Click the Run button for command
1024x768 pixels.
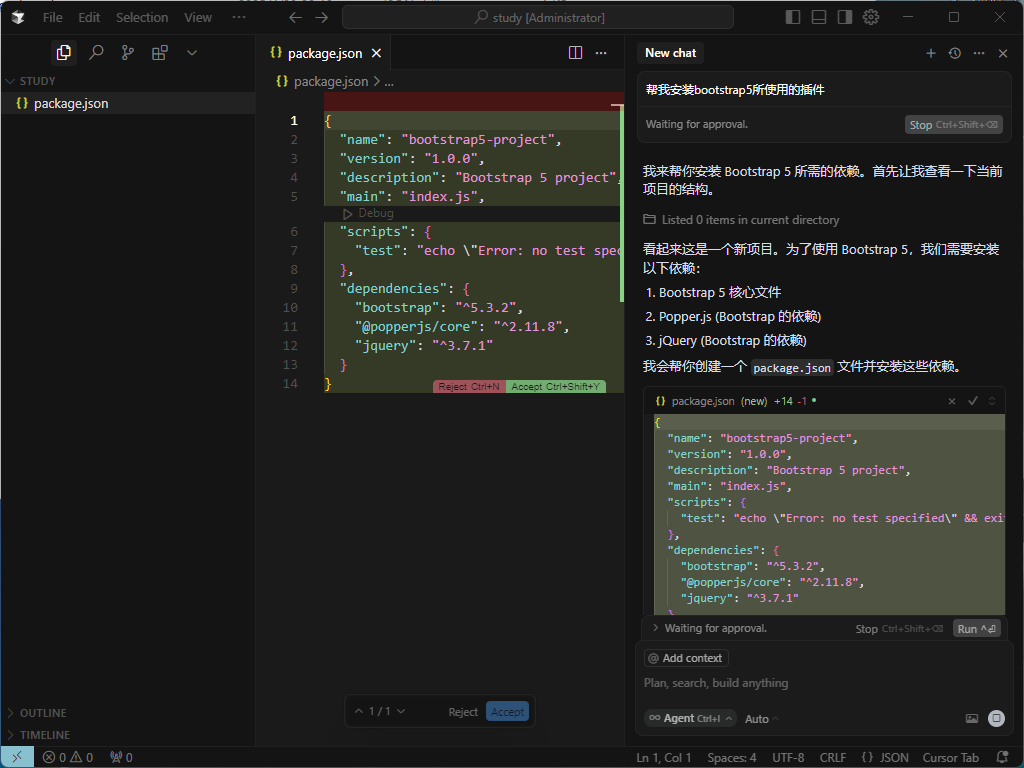click(976, 629)
